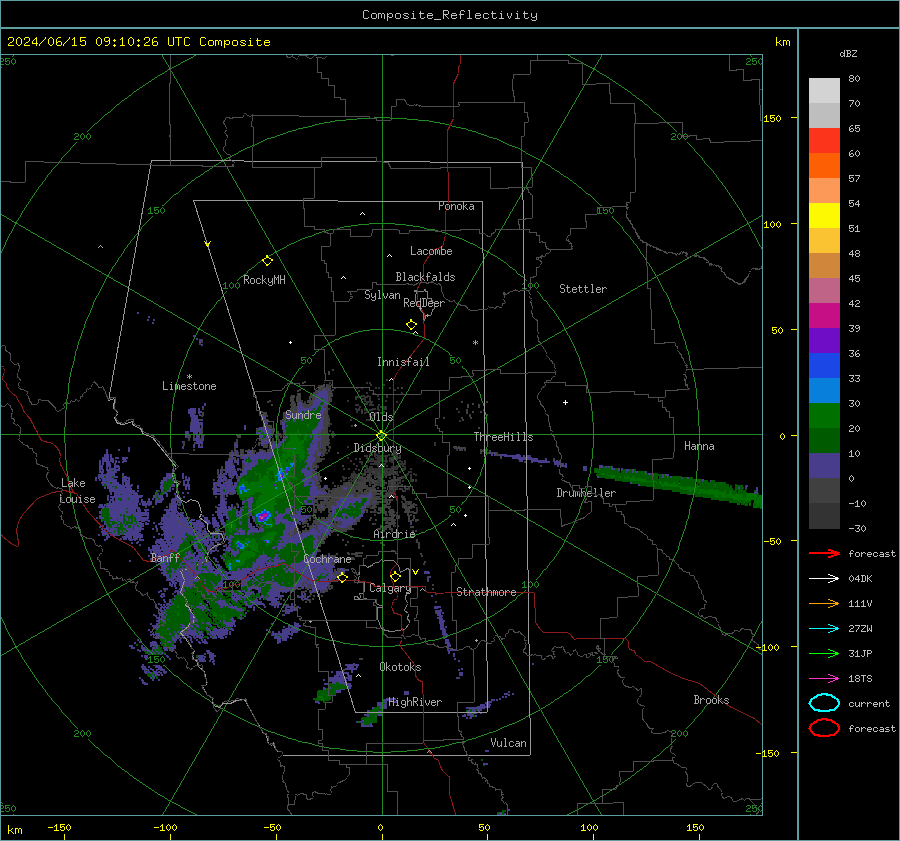The width and height of the screenshot is (900, 841).
Task: Click the slate purple swatch below 10 dBZ
Action: point(824,465)
